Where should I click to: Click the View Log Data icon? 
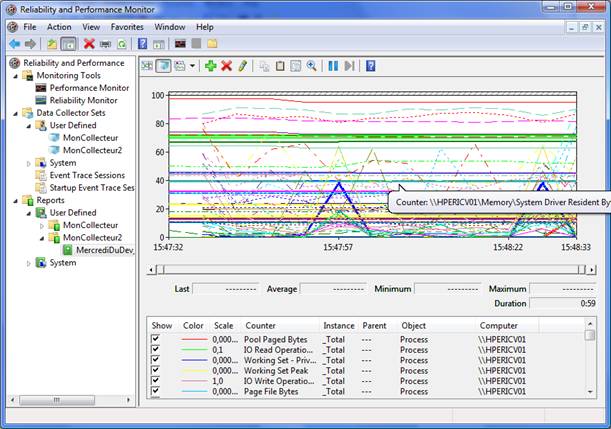click(x=163, y=66)
